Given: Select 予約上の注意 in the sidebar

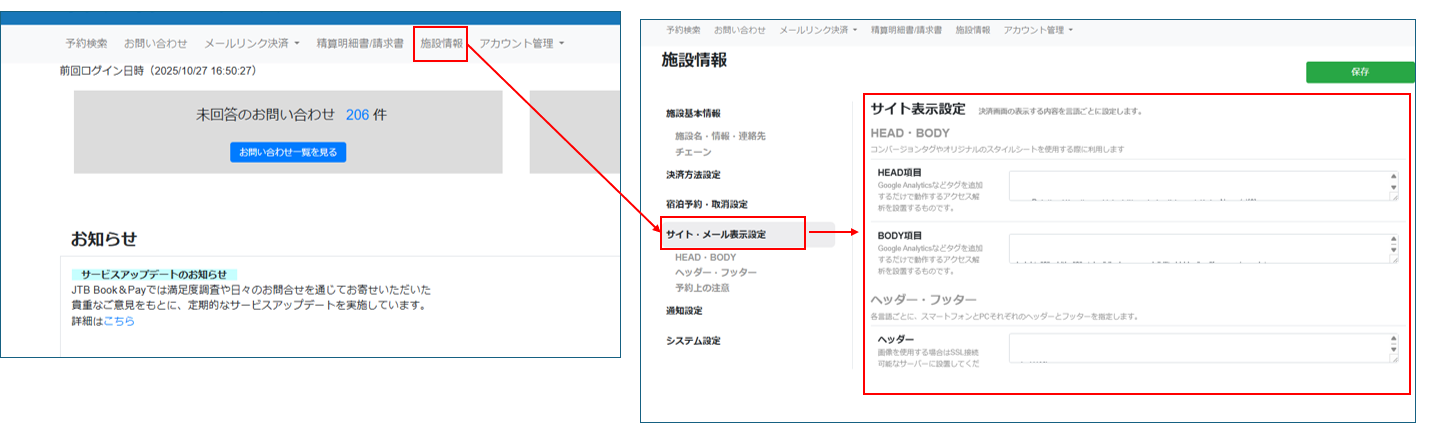Looking at the screenshot, I should pyautogui.click(x=702, y=287).
